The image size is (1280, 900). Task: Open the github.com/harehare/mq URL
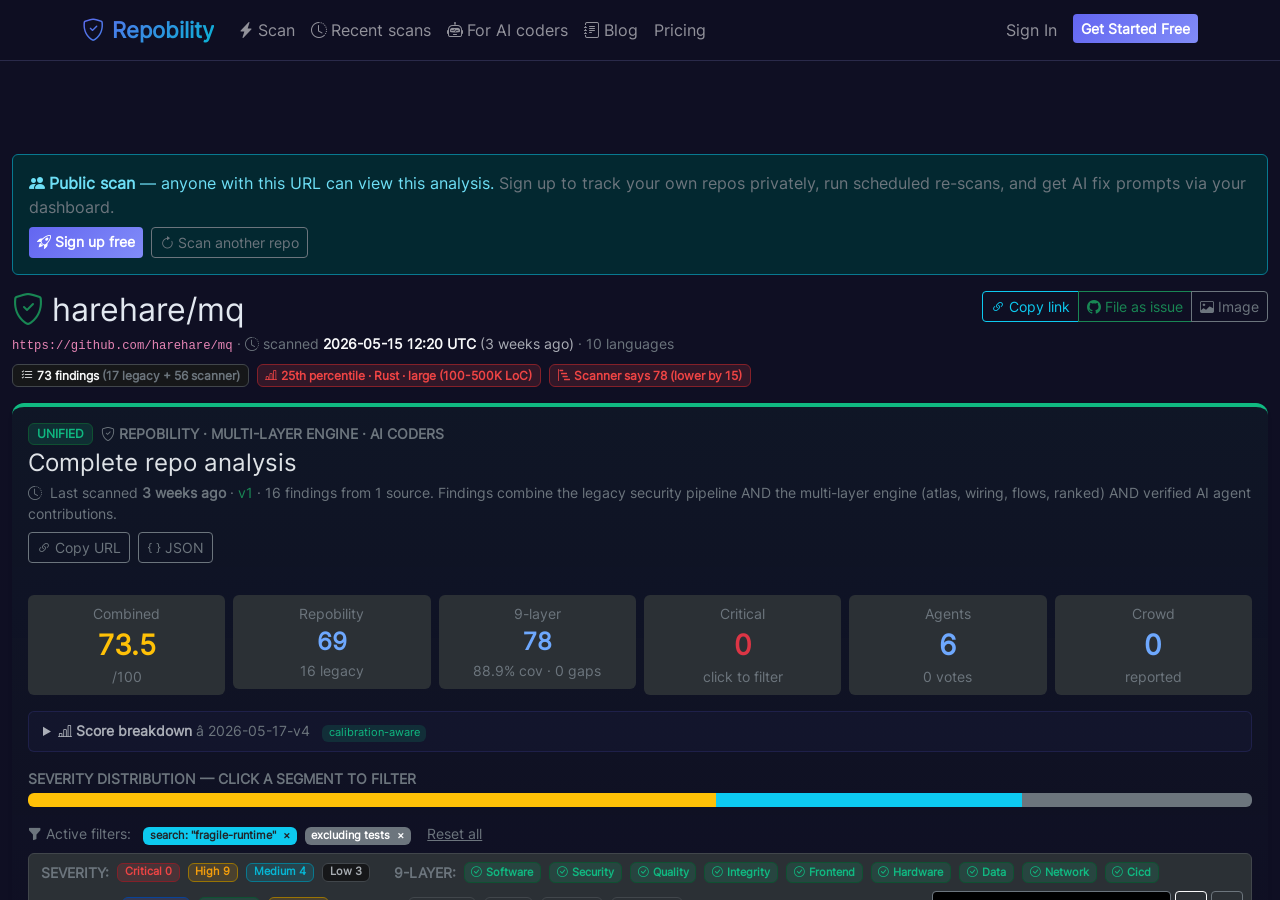[x=122, y=345]
